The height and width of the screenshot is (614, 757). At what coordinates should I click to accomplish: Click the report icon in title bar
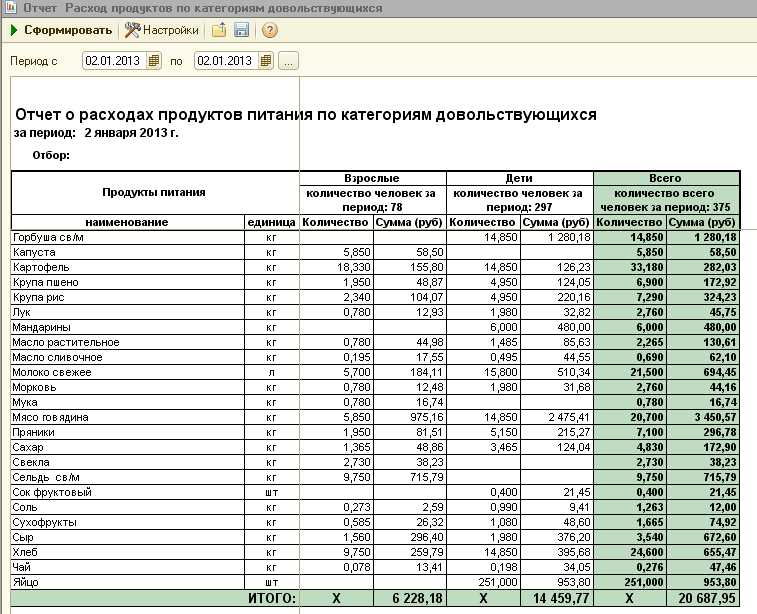pyautogui.click(x=10, y=8)
